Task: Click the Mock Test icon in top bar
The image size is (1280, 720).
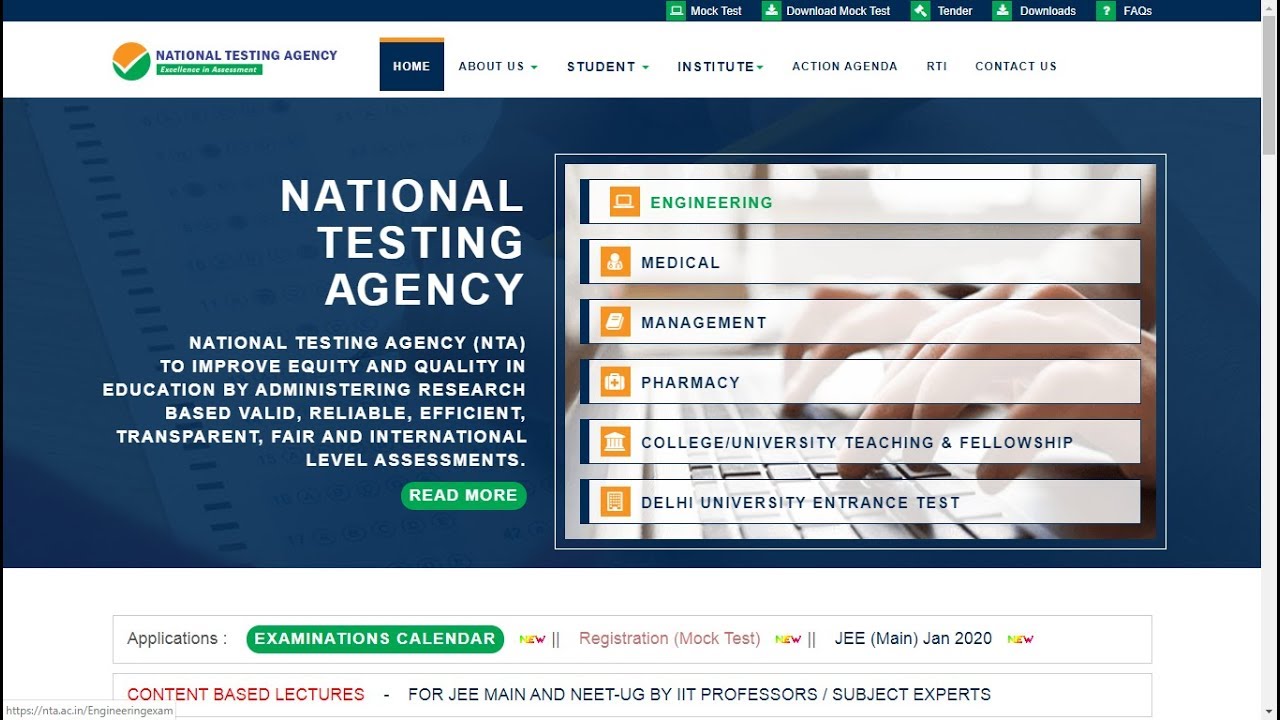Action: (676, 11)
